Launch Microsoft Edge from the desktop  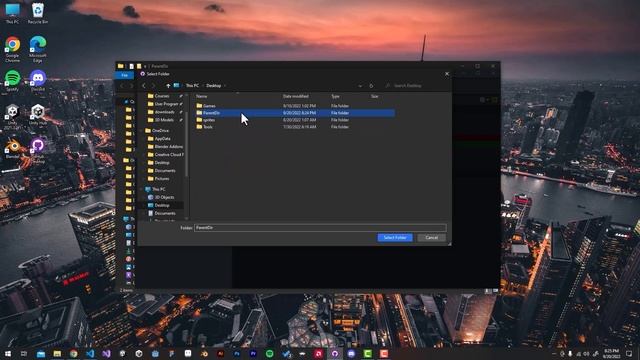tap(38, 49)
